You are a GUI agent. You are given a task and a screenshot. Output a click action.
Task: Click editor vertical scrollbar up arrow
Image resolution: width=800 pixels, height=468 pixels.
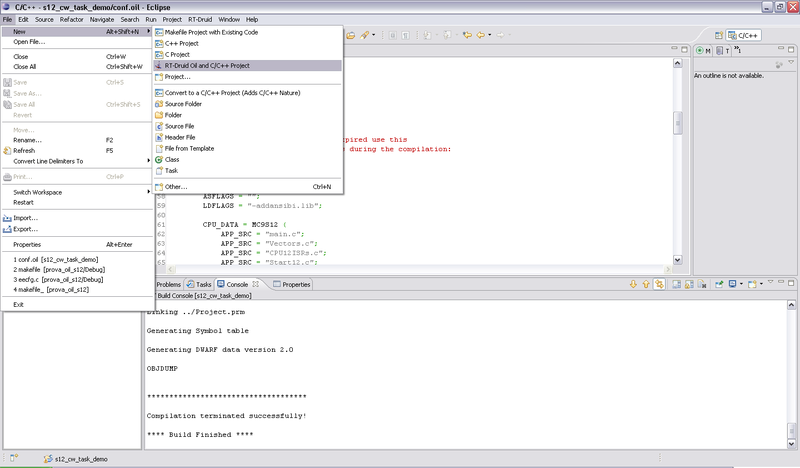pyautogui.click(x=678, y=63)
